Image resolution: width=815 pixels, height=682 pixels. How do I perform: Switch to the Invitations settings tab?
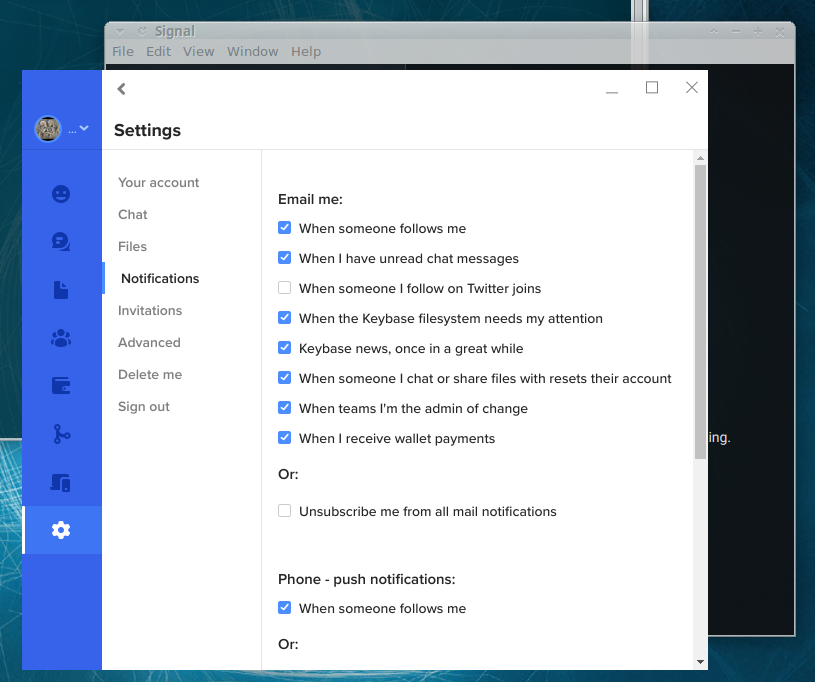click(149, 310)
